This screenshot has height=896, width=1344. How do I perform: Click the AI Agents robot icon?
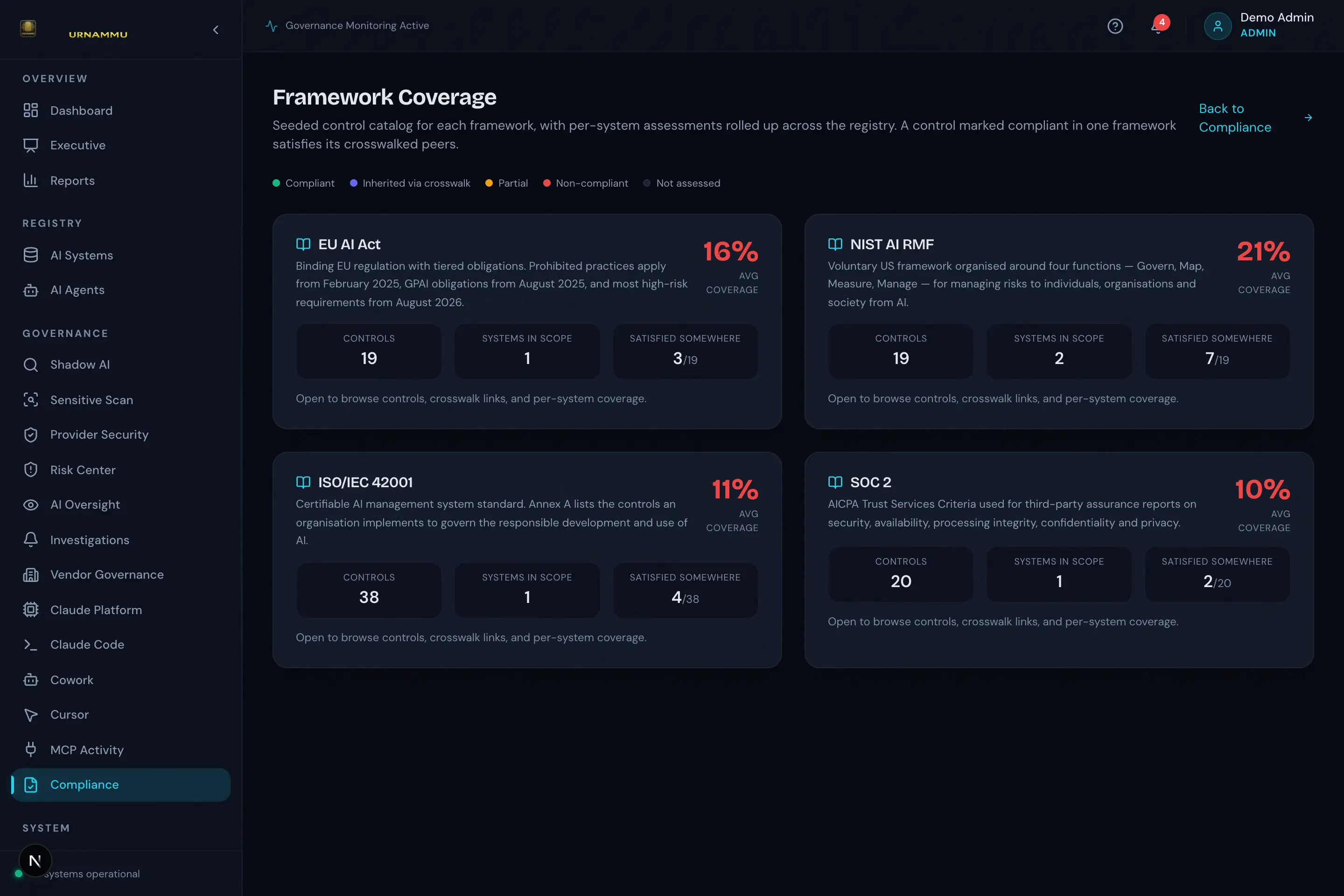pyautogui.click(x=31, y=290)
